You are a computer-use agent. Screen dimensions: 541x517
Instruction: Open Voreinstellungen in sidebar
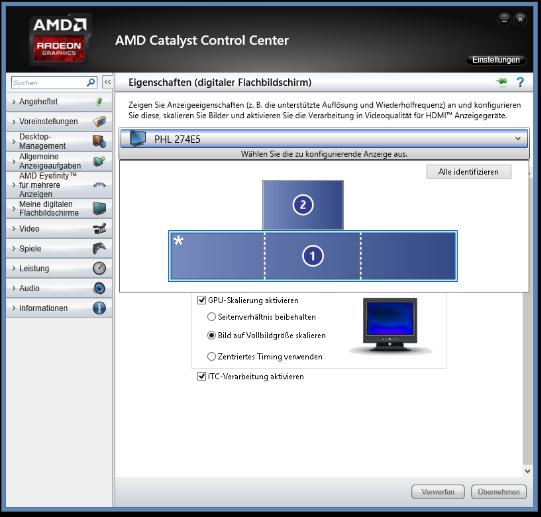point(59,121)
